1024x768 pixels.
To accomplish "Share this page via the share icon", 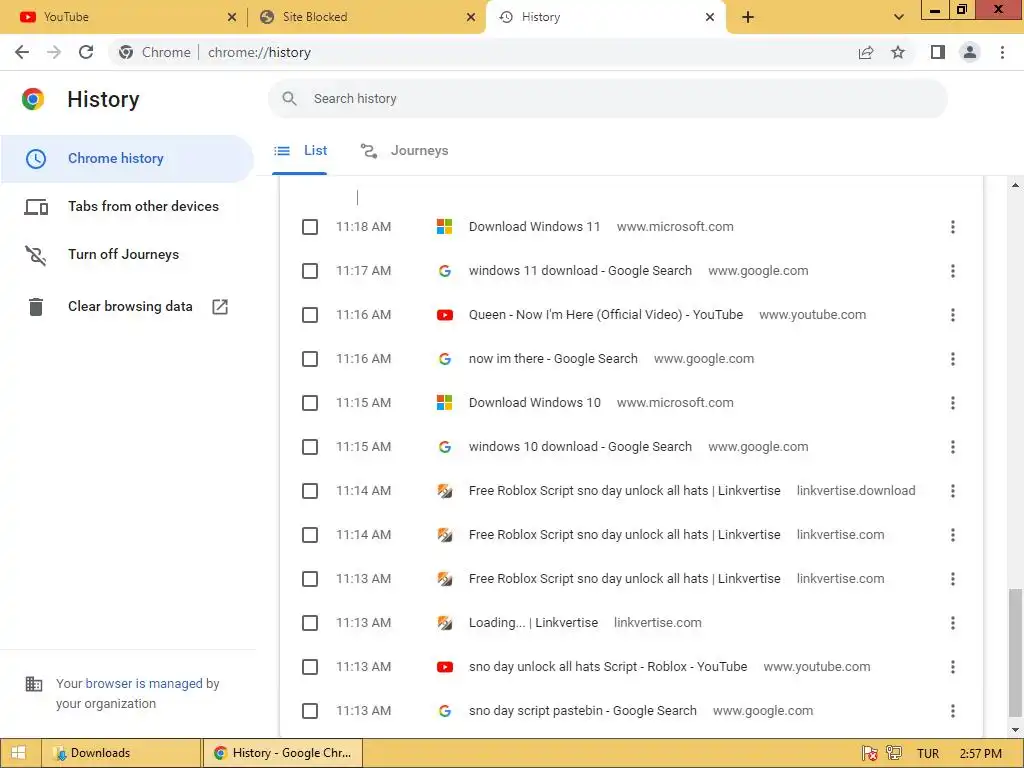I will (x=866, y=52).
